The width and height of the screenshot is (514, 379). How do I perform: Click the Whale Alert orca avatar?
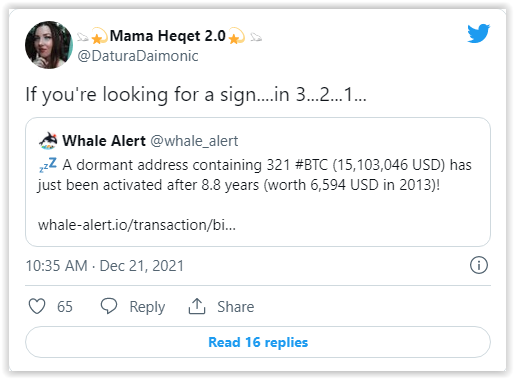(48, 141)
